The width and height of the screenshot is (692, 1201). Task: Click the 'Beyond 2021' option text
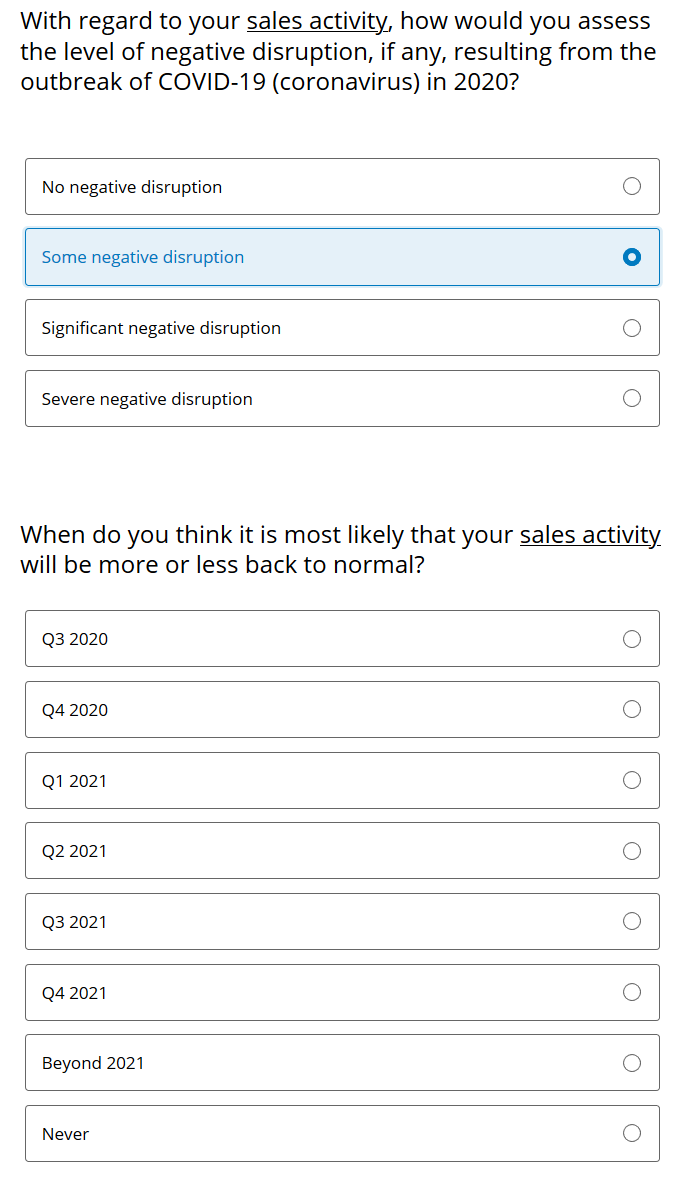tap(93, 1063)
